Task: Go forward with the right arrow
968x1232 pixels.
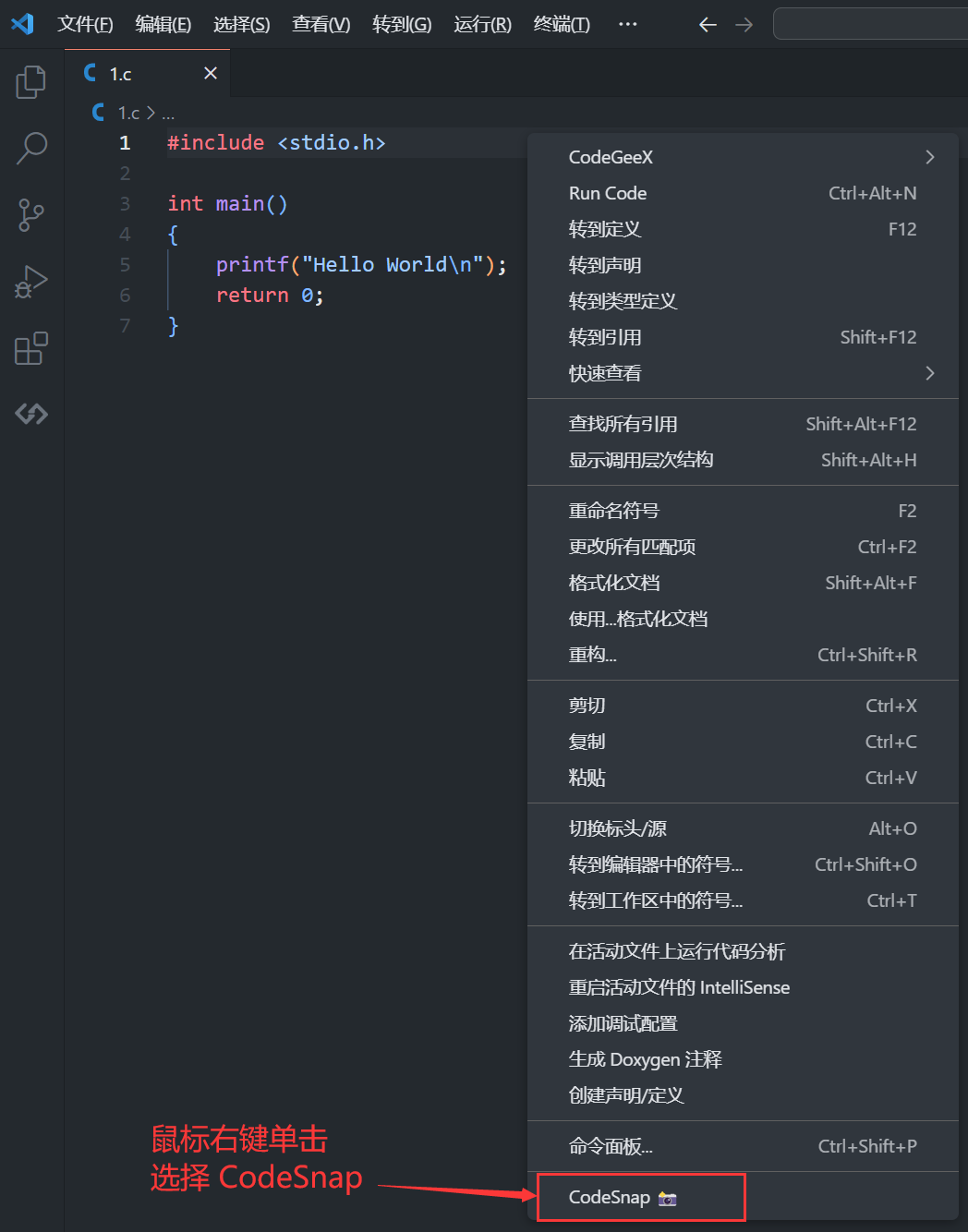Action: pos(744,24)
